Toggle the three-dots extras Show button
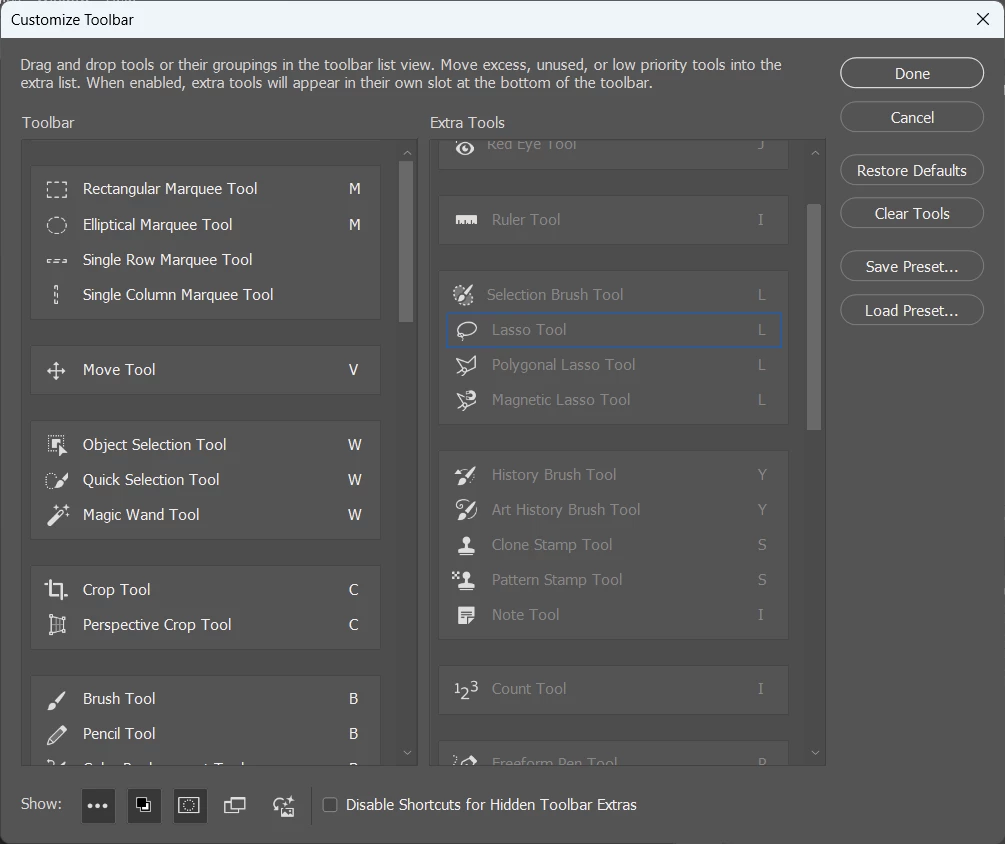The width and height of the screenshot is (1005, 844). pos(97,806)
